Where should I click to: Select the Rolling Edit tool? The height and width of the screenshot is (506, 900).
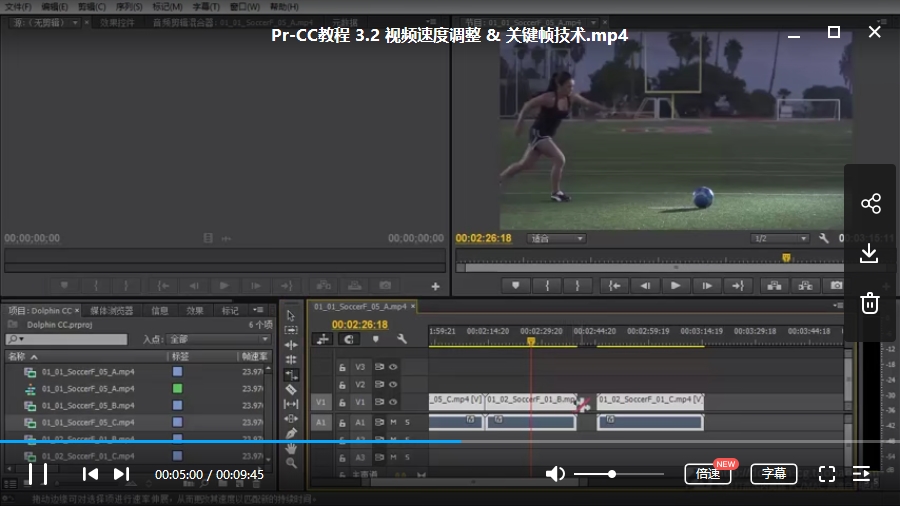pyautogui.click(x=291, y=360)
